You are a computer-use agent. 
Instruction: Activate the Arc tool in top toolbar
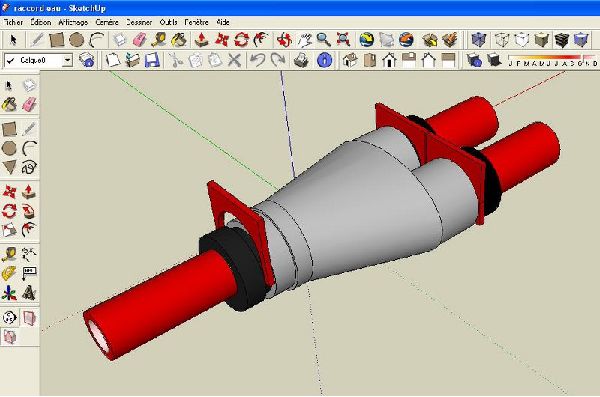(96, 40)
